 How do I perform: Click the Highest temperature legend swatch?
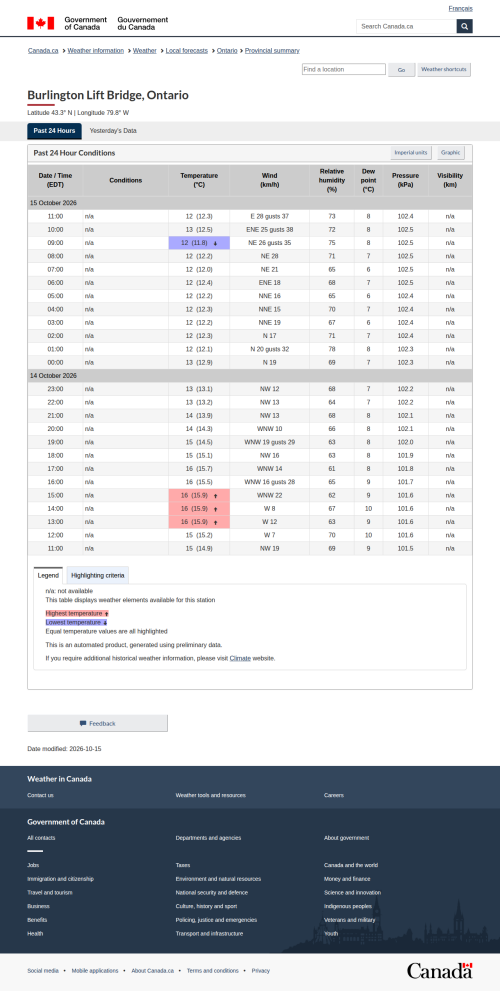click(77, 613)
